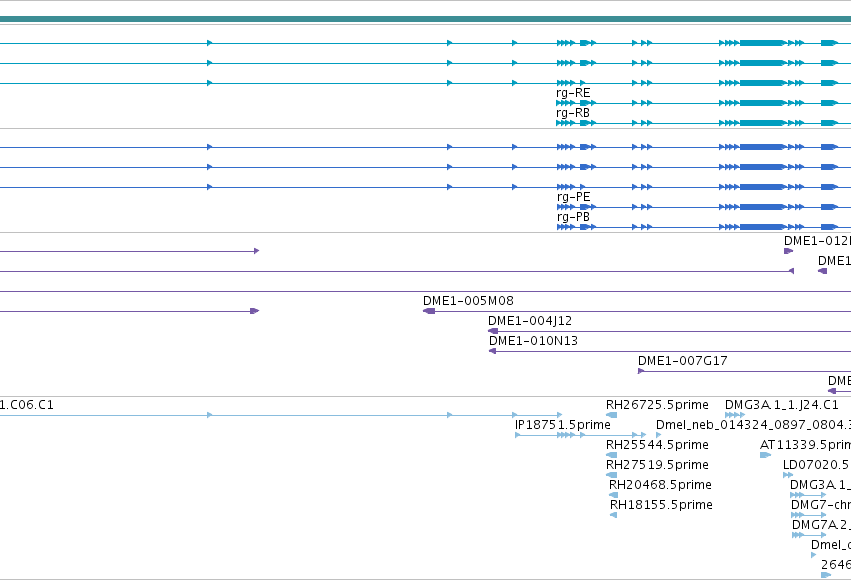The height and width of the screenshot is (580, 851).
Task: Select the RH25544.5prime EST label
Action: (657, 445)
